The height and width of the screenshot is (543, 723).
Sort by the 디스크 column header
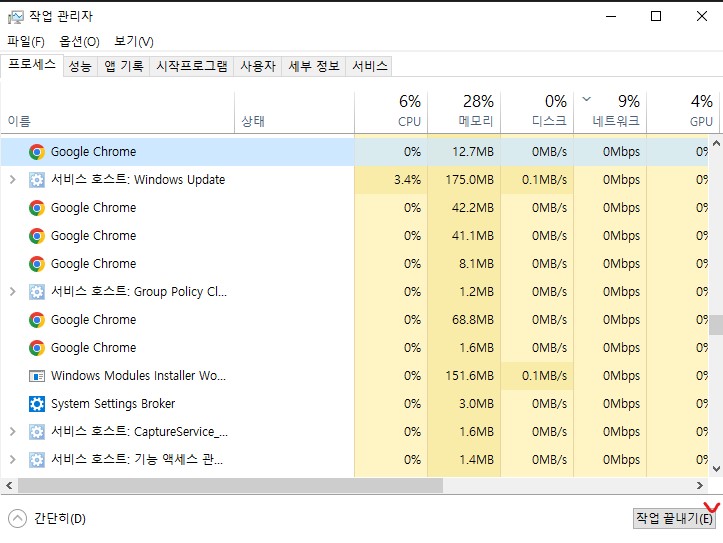click(x=537, y=112)
